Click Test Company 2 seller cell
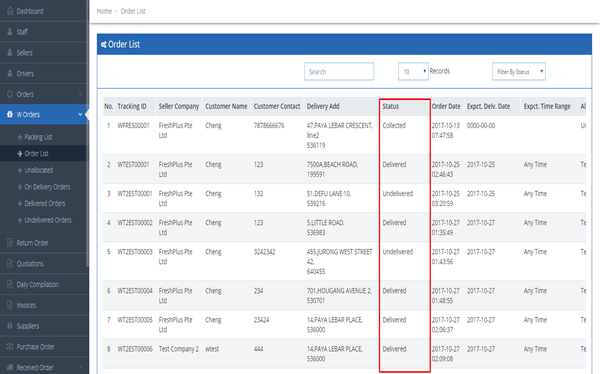The image size is (600, 374). point(179,349)
